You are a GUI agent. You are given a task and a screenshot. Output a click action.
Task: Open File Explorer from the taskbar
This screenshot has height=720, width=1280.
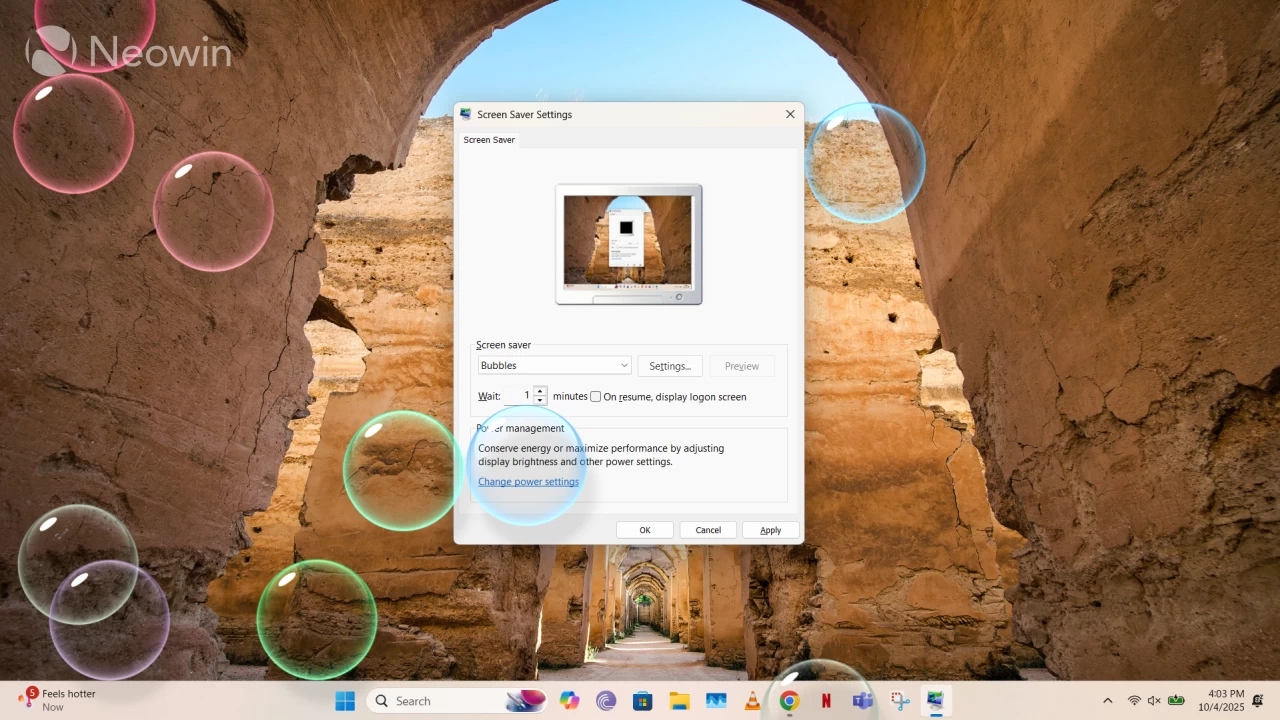point(679,700)
